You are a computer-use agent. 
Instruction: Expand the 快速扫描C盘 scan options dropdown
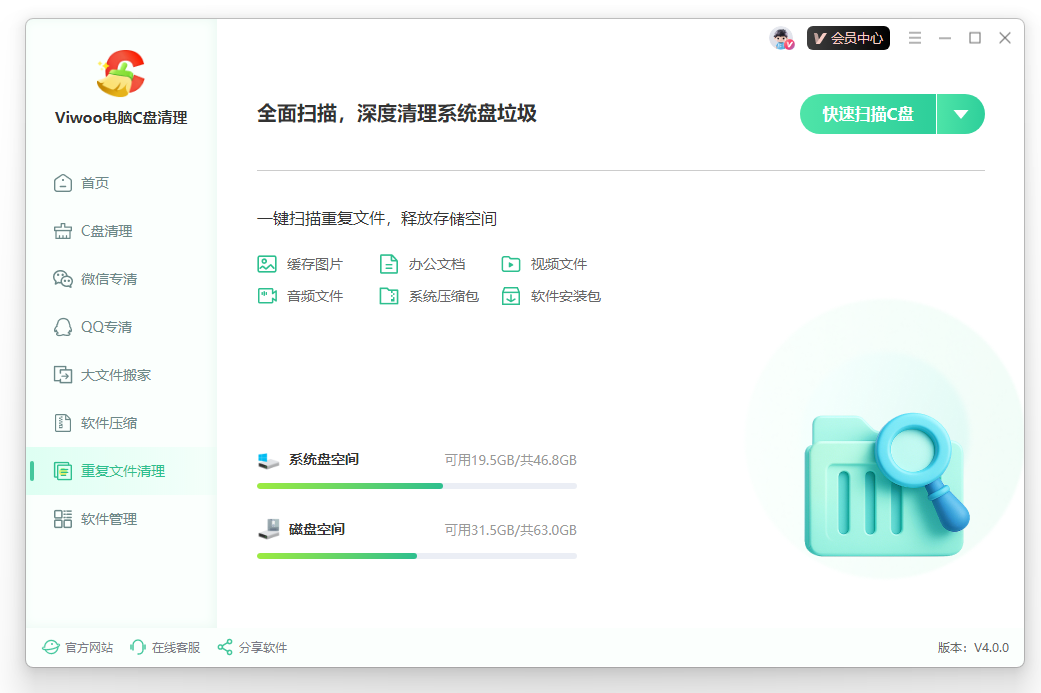coord(960,114)
